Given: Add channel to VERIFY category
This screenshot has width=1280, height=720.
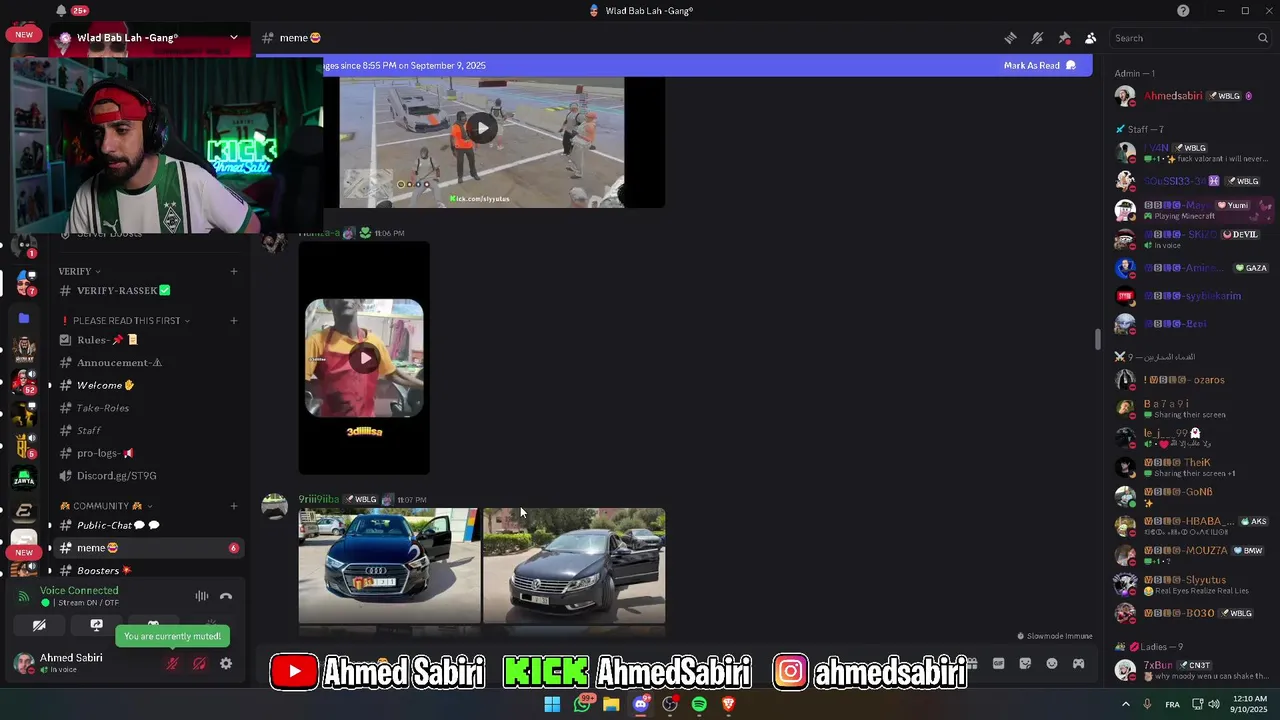Looking at the screenshot, I should (x=234, y=271).
